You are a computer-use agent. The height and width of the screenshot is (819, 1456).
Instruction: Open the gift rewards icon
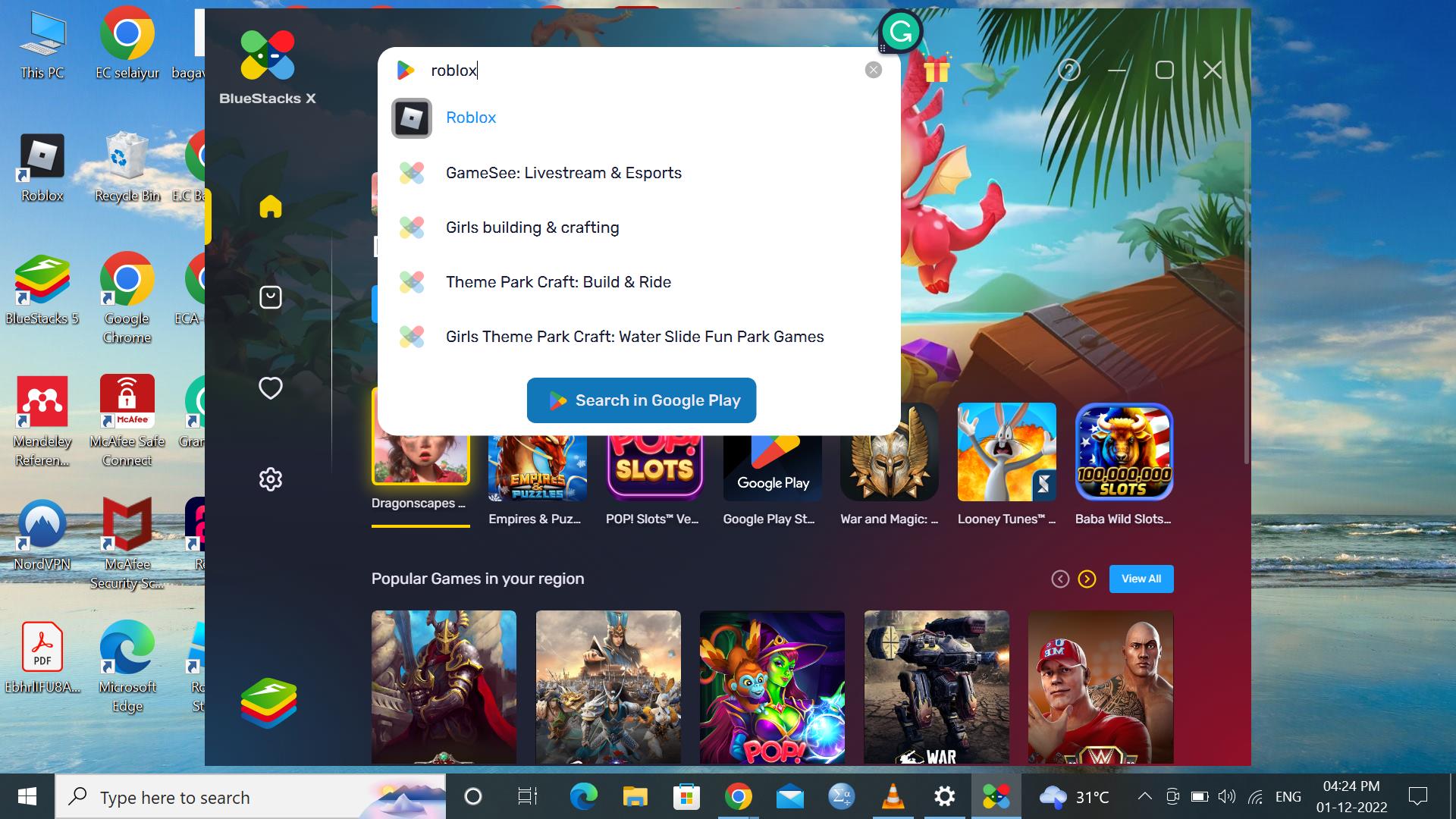point(937,70)
